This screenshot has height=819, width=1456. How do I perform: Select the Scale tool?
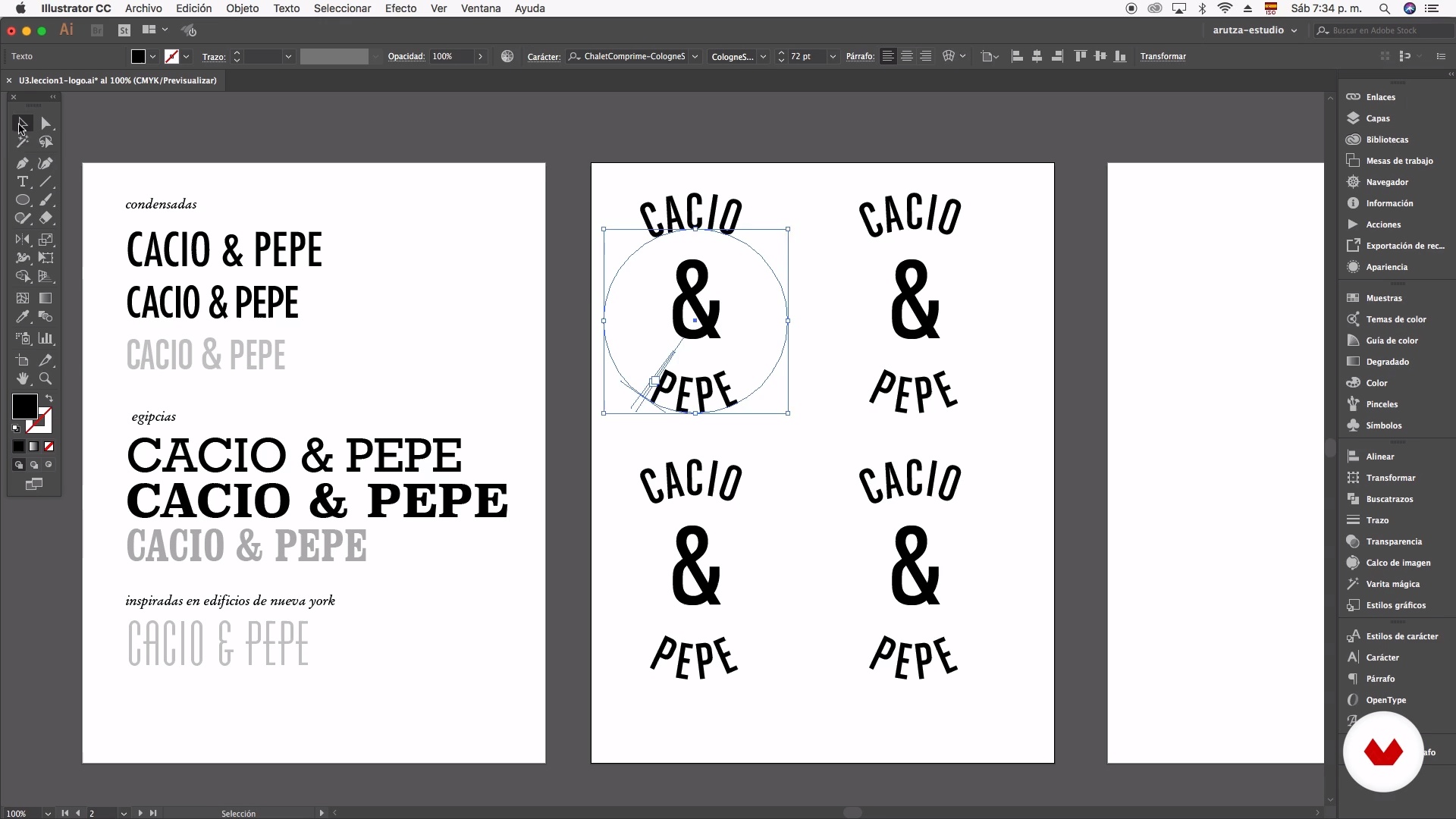(45, 240)
